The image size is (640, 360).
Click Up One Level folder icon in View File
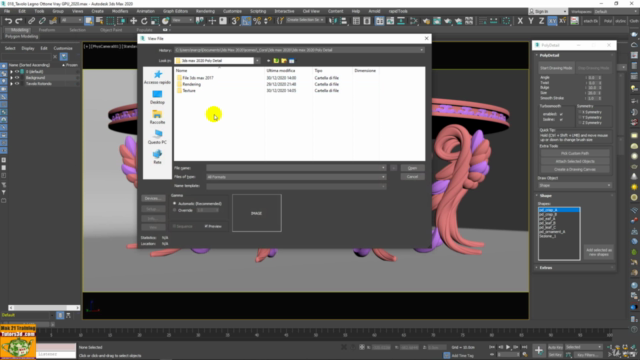[x=276, y=61]
